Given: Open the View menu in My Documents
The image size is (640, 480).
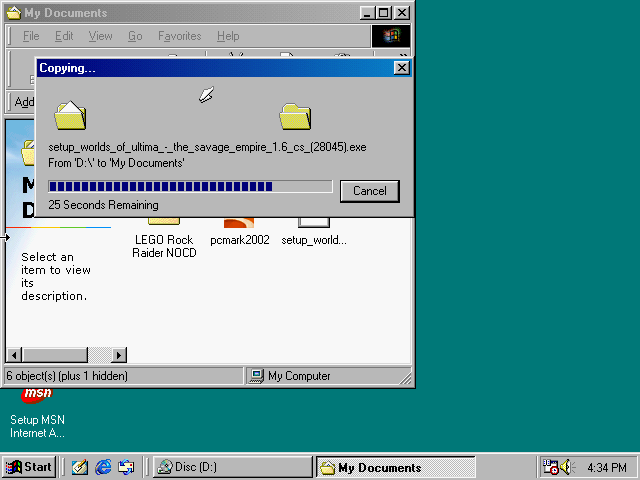Looking at the screenshot, I should (x=100, y=36).
